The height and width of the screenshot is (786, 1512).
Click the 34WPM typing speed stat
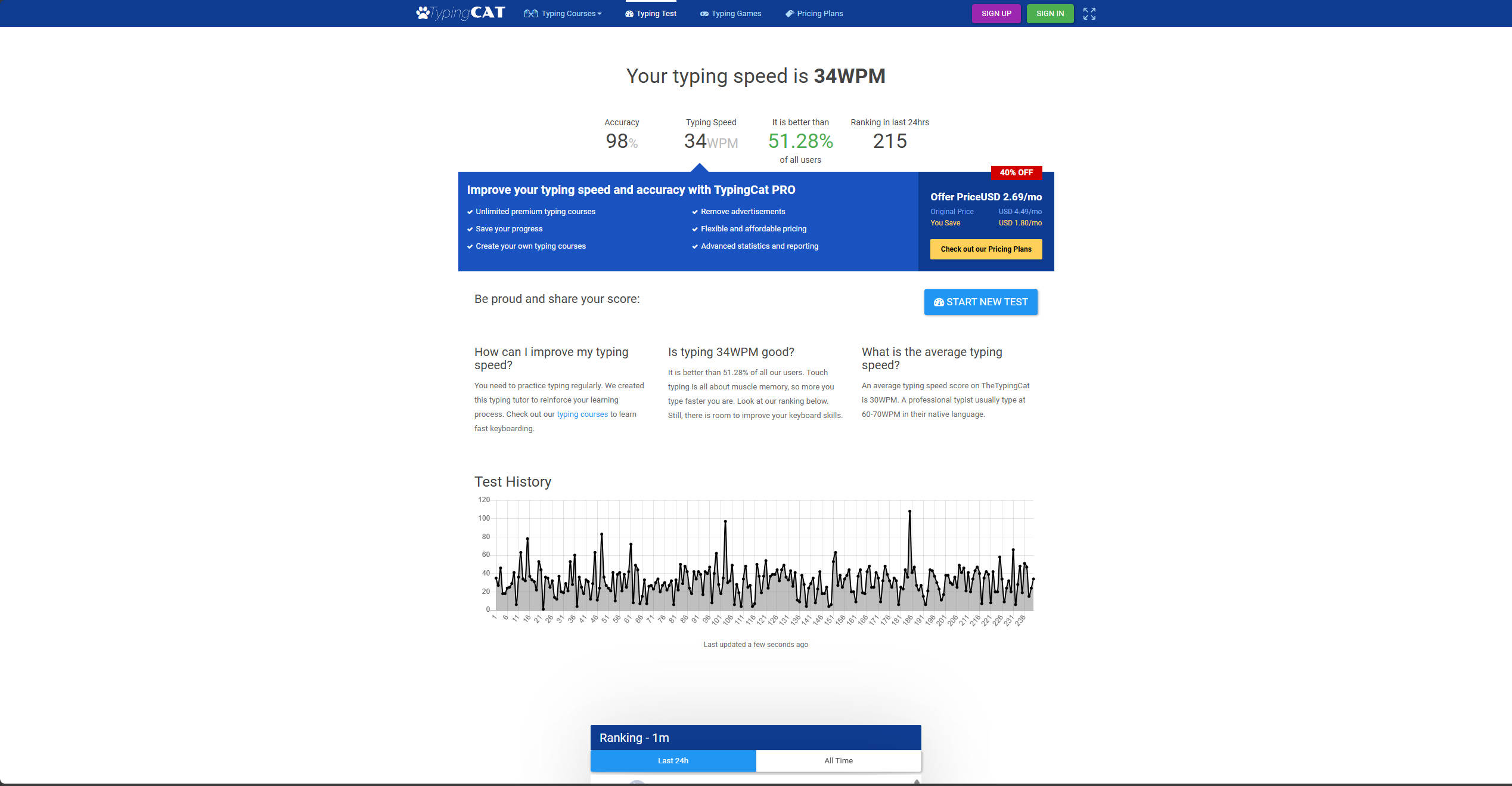click(x=710, y=141)
